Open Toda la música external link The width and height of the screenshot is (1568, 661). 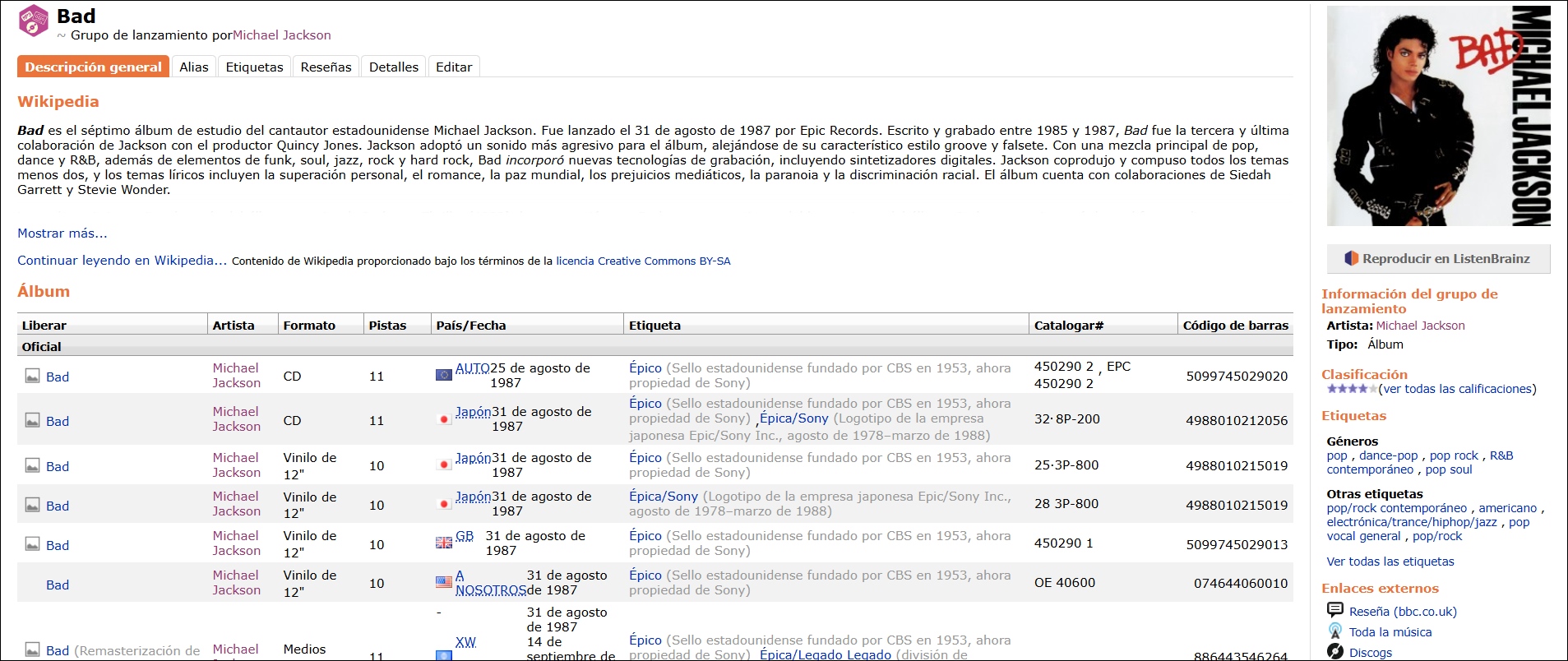1390,632
